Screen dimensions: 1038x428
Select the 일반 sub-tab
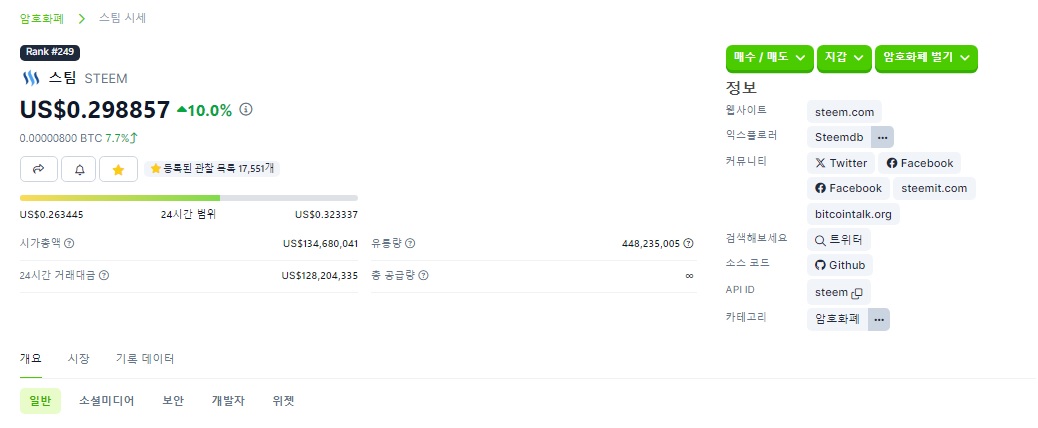click(40, 401)
